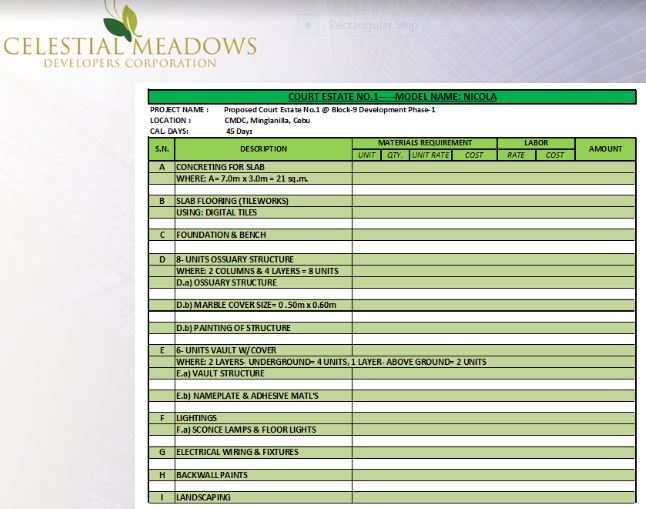Click serial letter D cell
Image resolution: width=646 pixels, height=509 pixels.
point(162,260)
